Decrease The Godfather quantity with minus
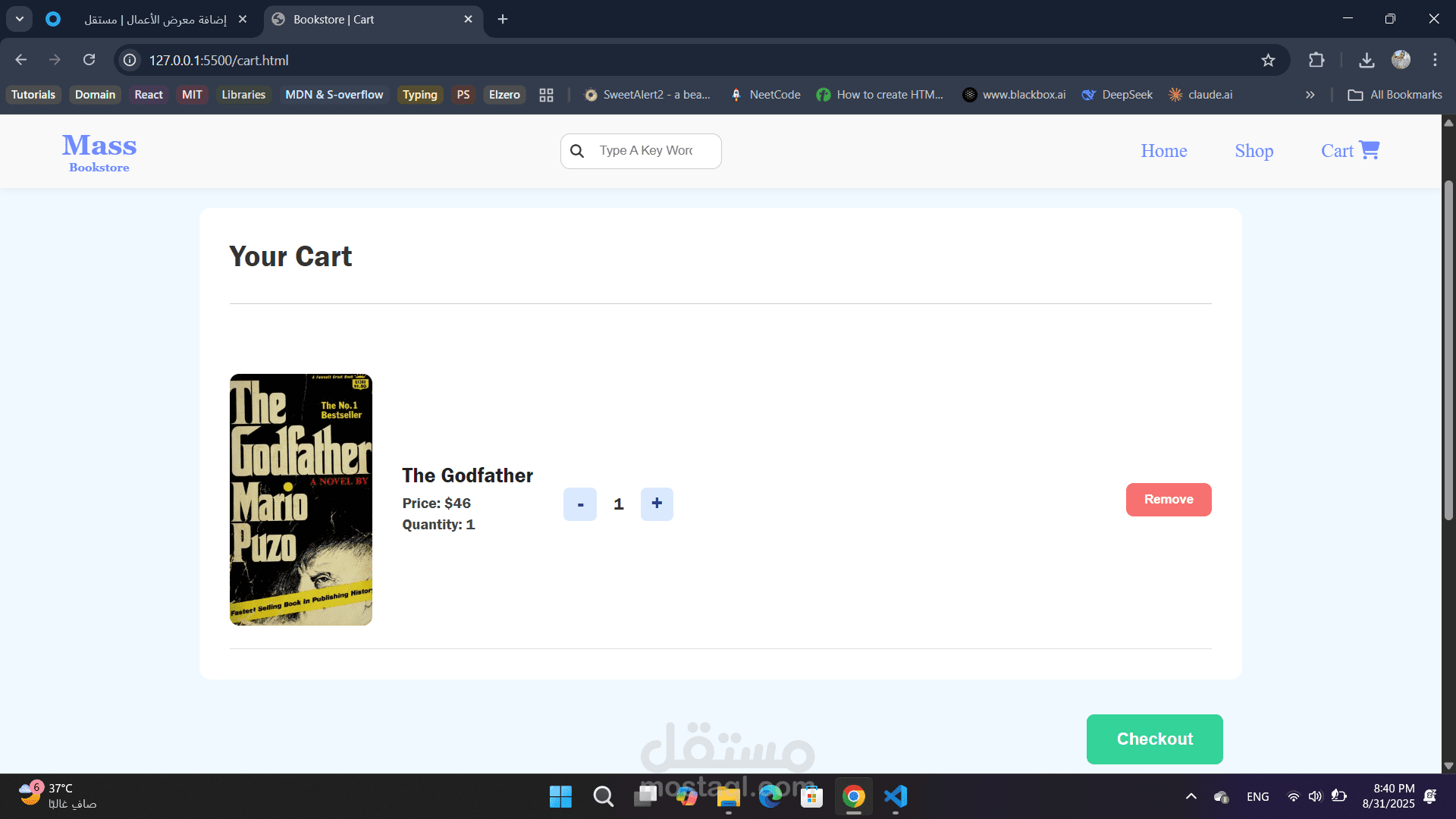1456x819 pixels. [x=580, y=504]
